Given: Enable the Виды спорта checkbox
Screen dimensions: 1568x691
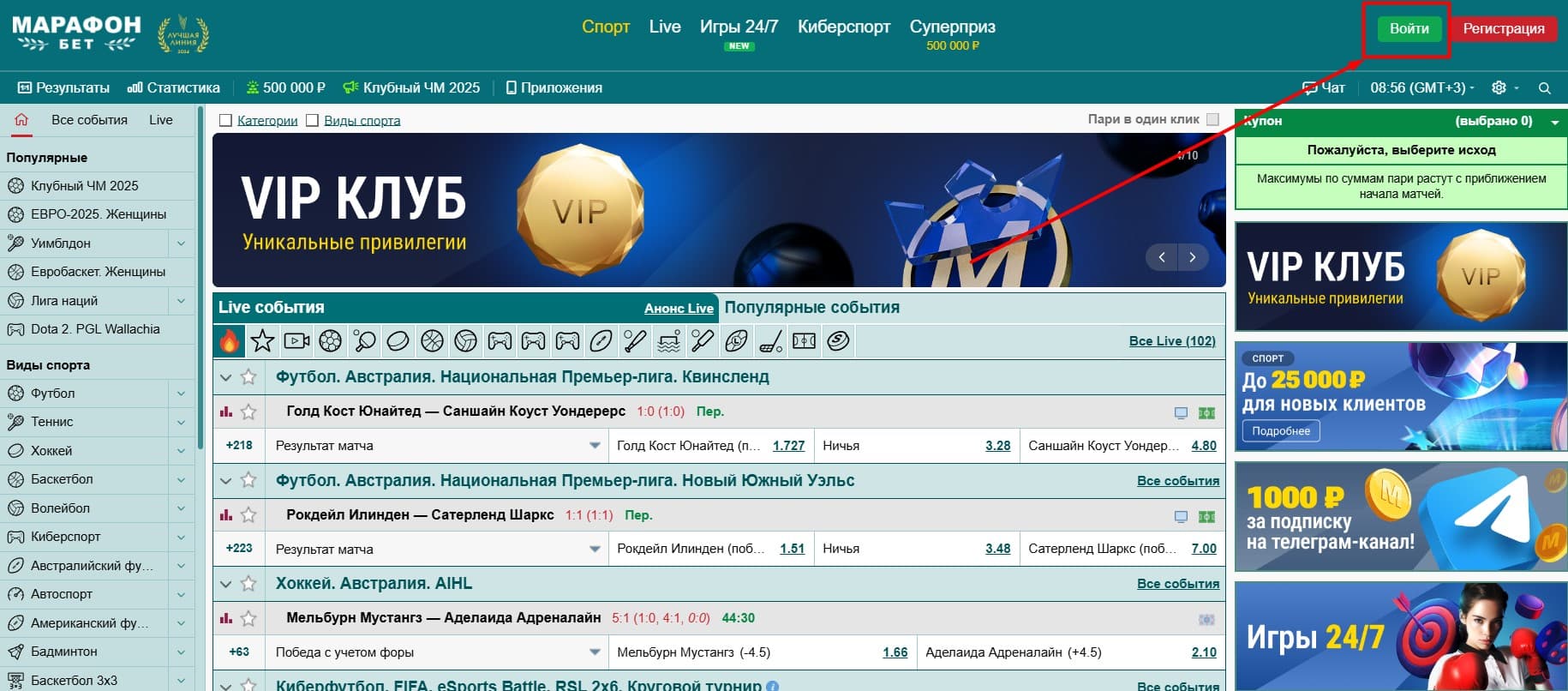Looking at the screenshot, I should [313, 121].
